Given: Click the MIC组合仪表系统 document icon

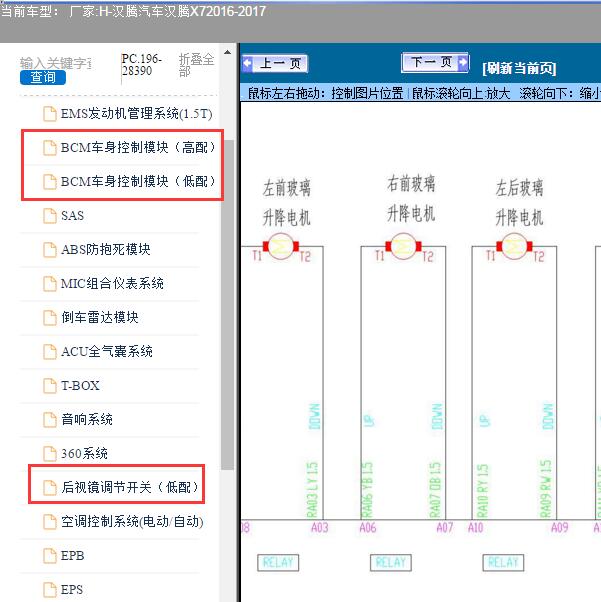Looking at the screenshot, I should [x=50, y=284].
